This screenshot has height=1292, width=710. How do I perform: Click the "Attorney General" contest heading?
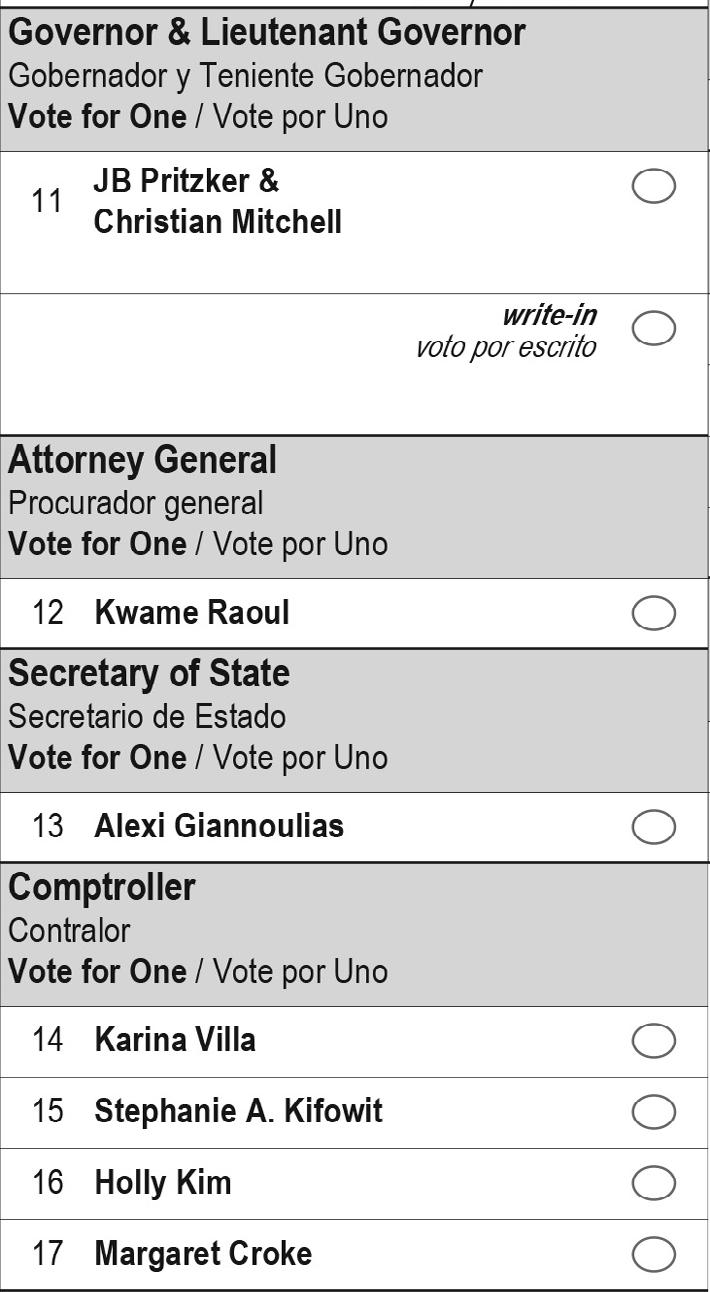pyautogui.click(x=142, y=460)
